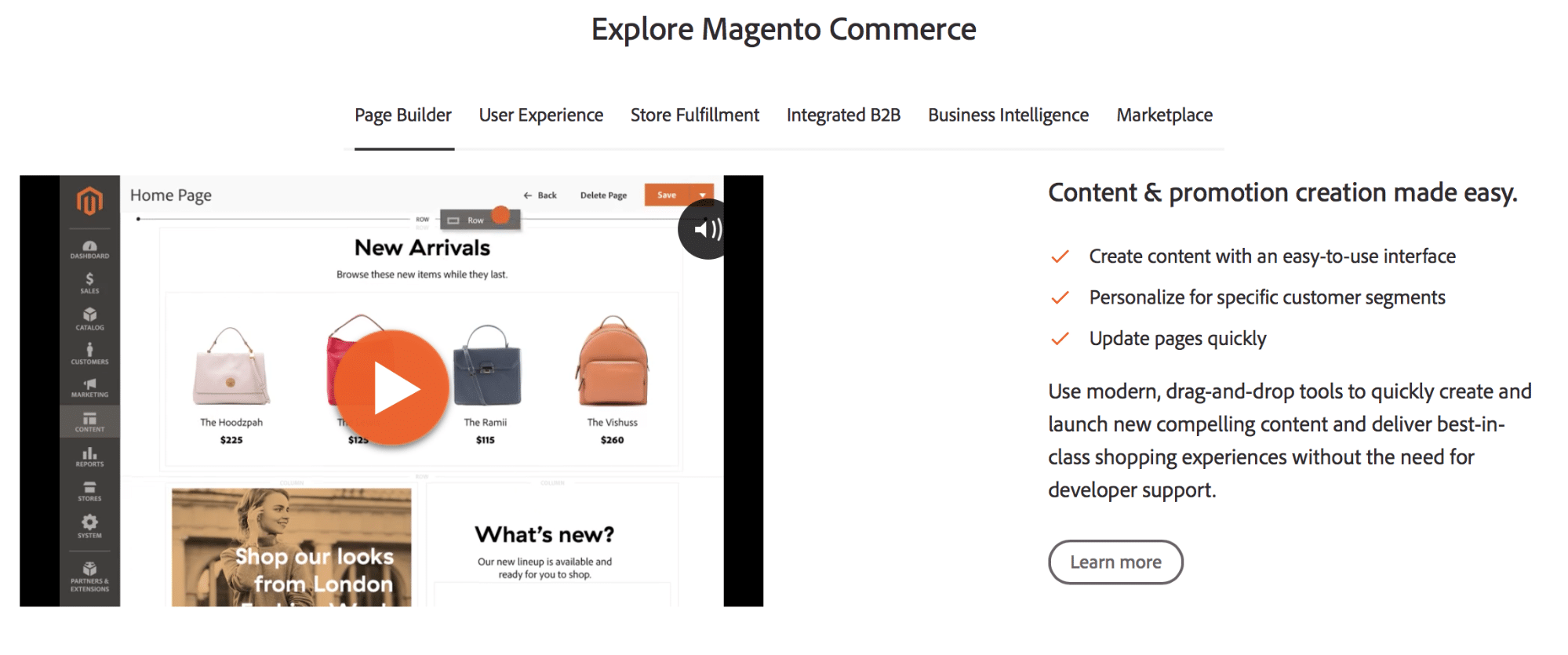Screen dimensions: 1568x655
Task: Open the System gear icon
Action: coord(89,526)
